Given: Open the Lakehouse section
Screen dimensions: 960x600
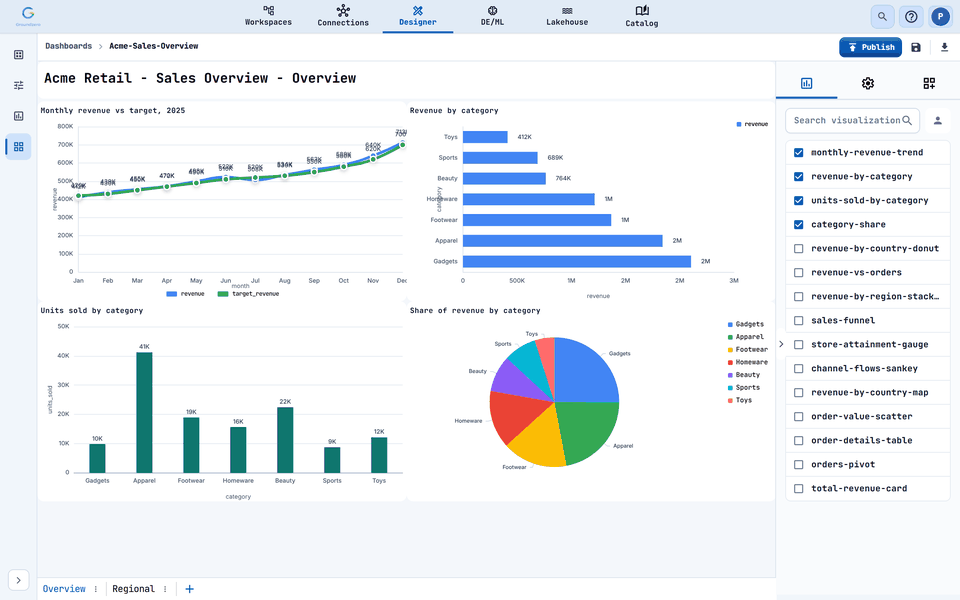Looking at the screenshot, I should point(567,16).
